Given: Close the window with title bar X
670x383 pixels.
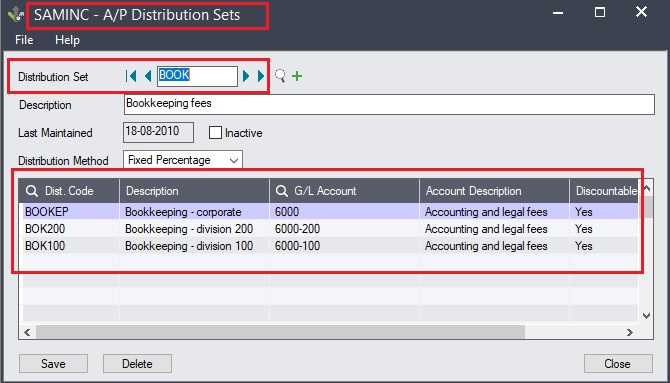Looking at the screenshot, I should coord(641,12).
